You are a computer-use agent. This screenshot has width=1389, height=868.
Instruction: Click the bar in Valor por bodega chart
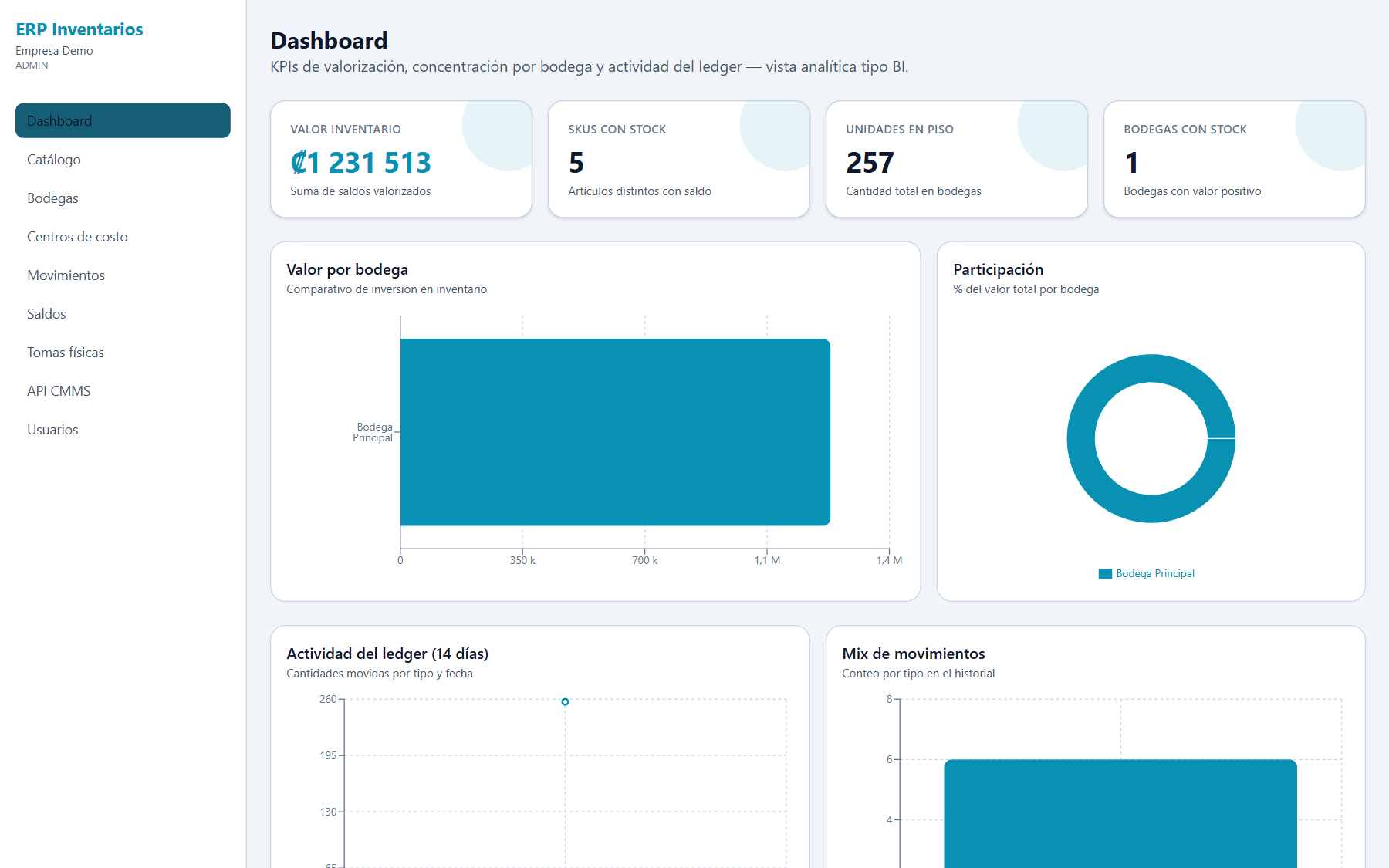click(x=615, y=432)
